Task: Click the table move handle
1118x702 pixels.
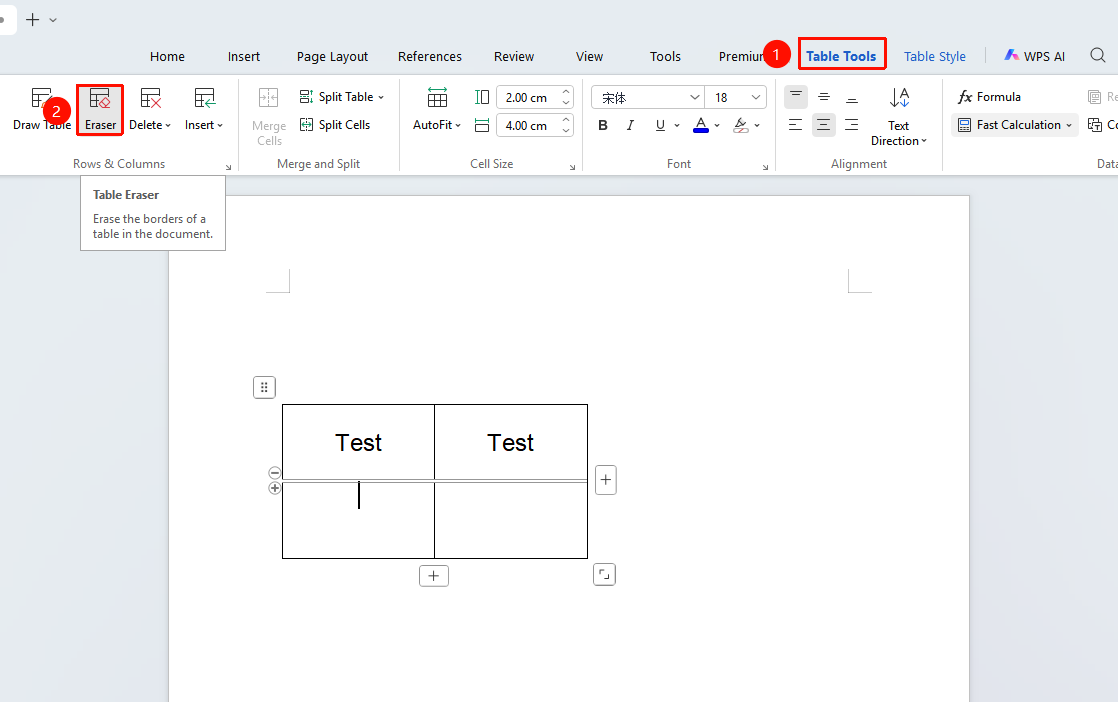Action: (264, 387)
